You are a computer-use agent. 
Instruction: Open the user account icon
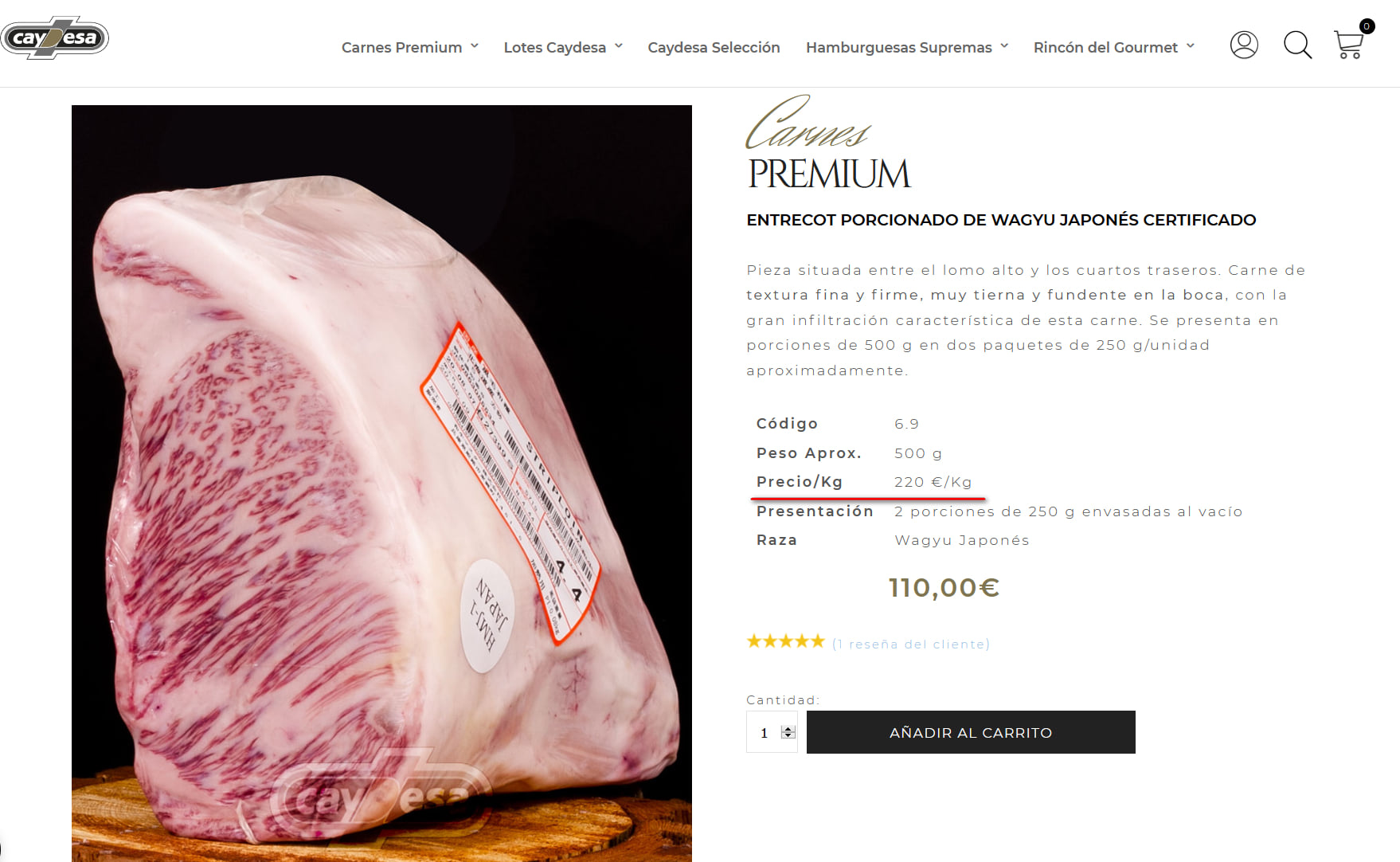tap(1244, 45)
